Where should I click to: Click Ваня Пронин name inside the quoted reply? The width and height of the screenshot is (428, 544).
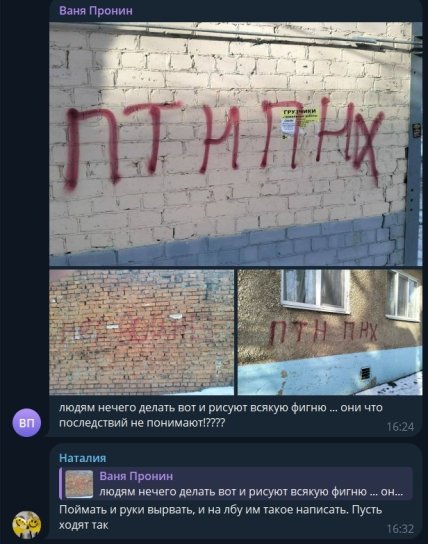pyautogui.click(x=136, y=476)
